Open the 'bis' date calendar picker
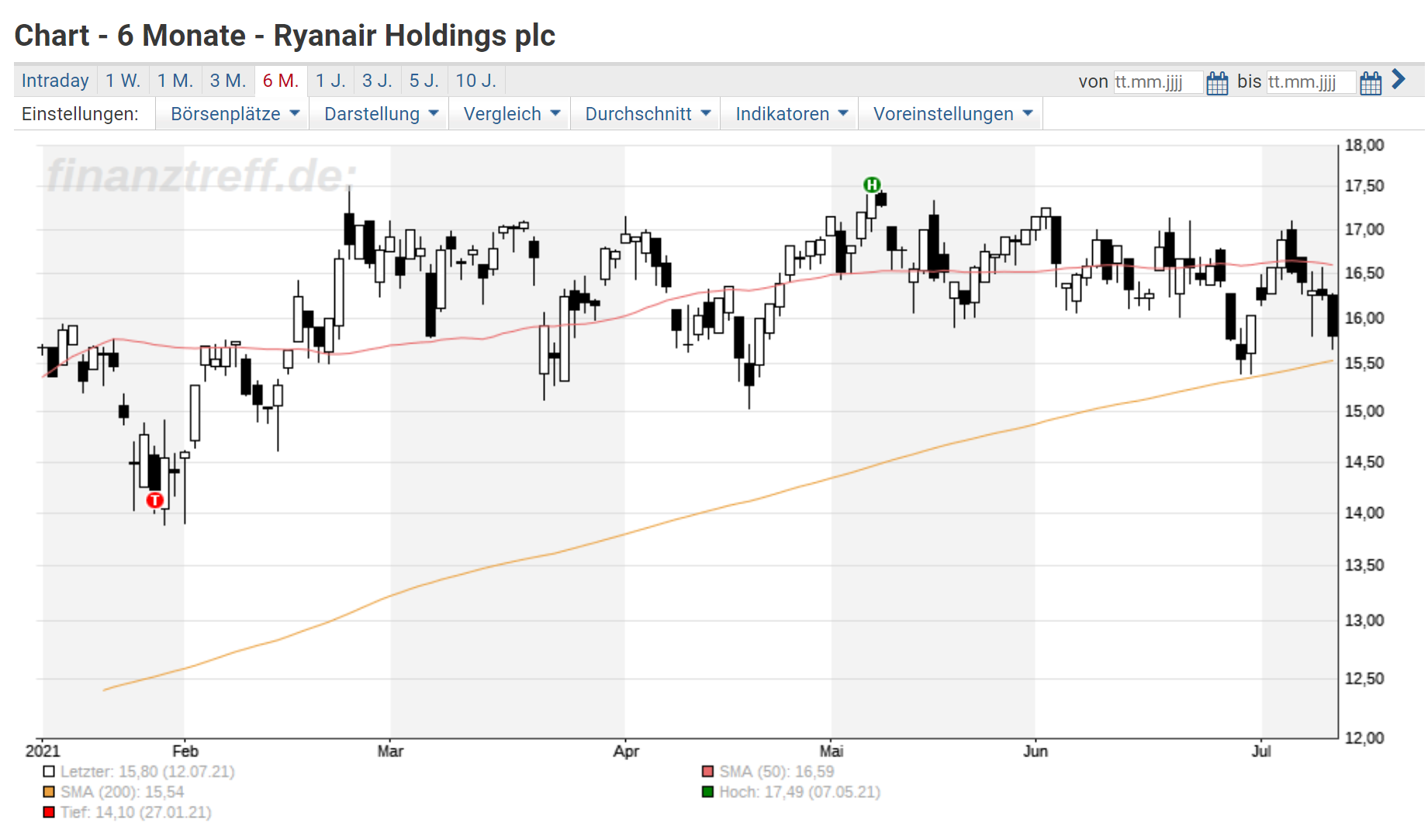Screen dimensions: 1428x840 [1371, 82]
